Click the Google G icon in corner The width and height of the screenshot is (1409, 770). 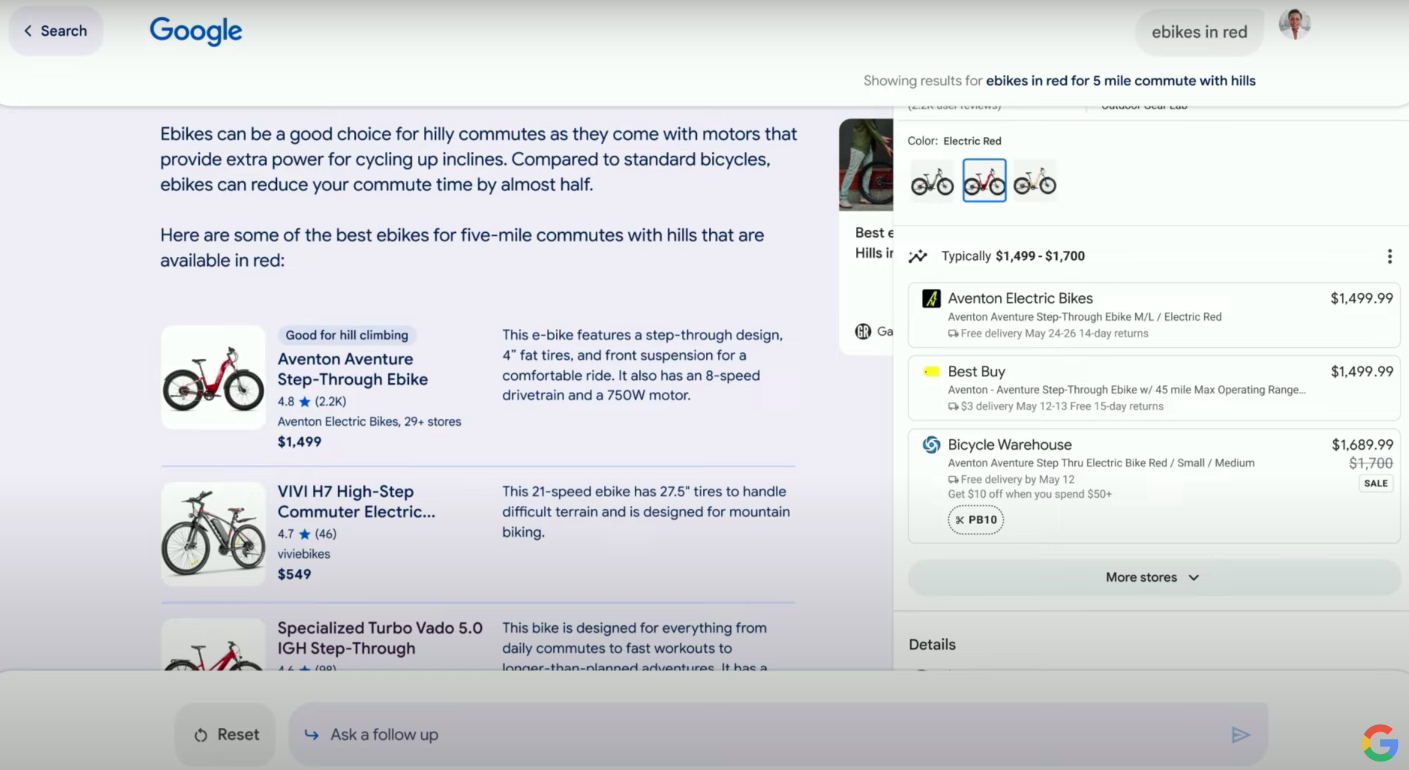(x=1380, y=743)
